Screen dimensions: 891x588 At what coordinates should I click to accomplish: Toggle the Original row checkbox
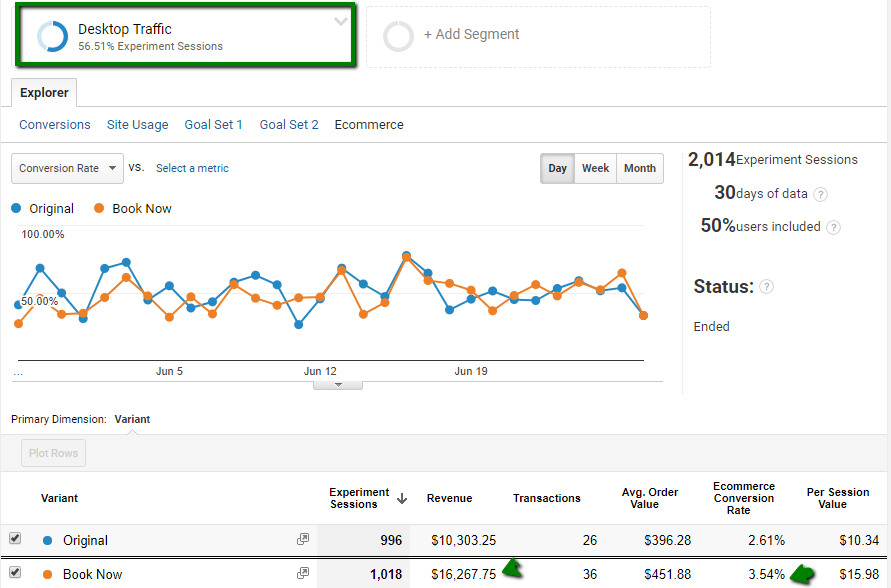(x=15, y=538)
